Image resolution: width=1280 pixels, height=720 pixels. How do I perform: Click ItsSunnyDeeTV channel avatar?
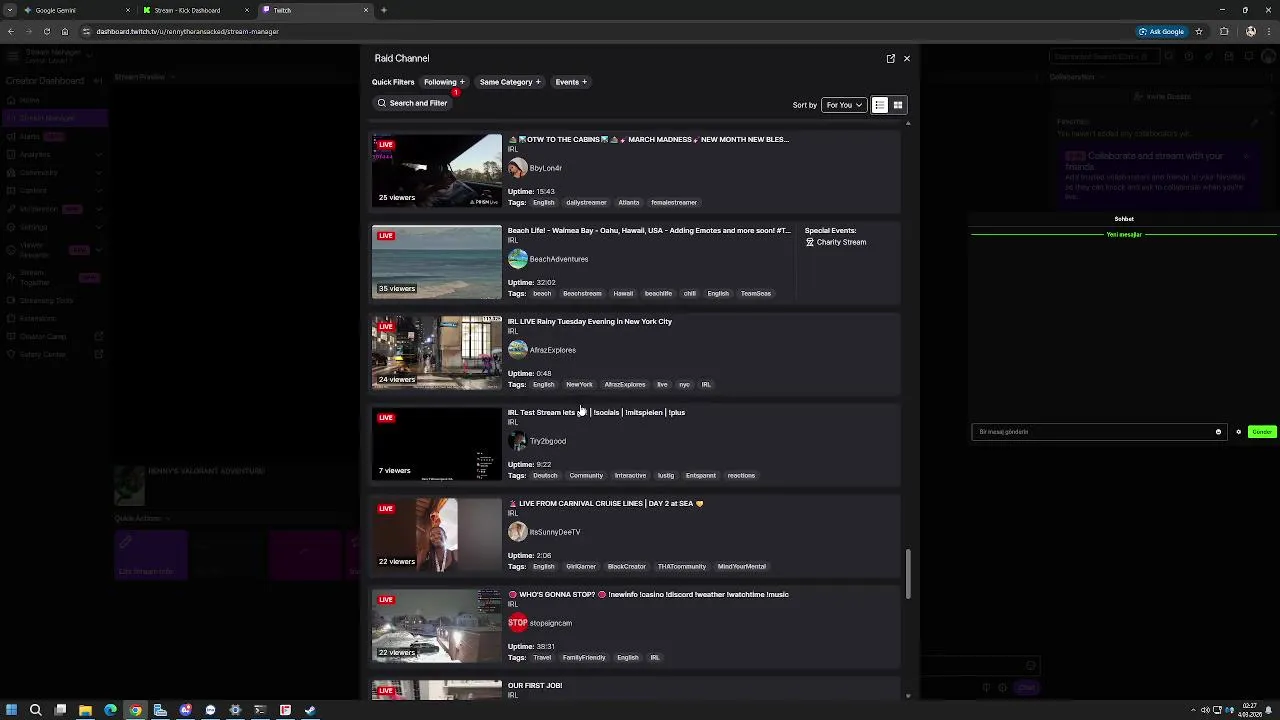point(517,532)
